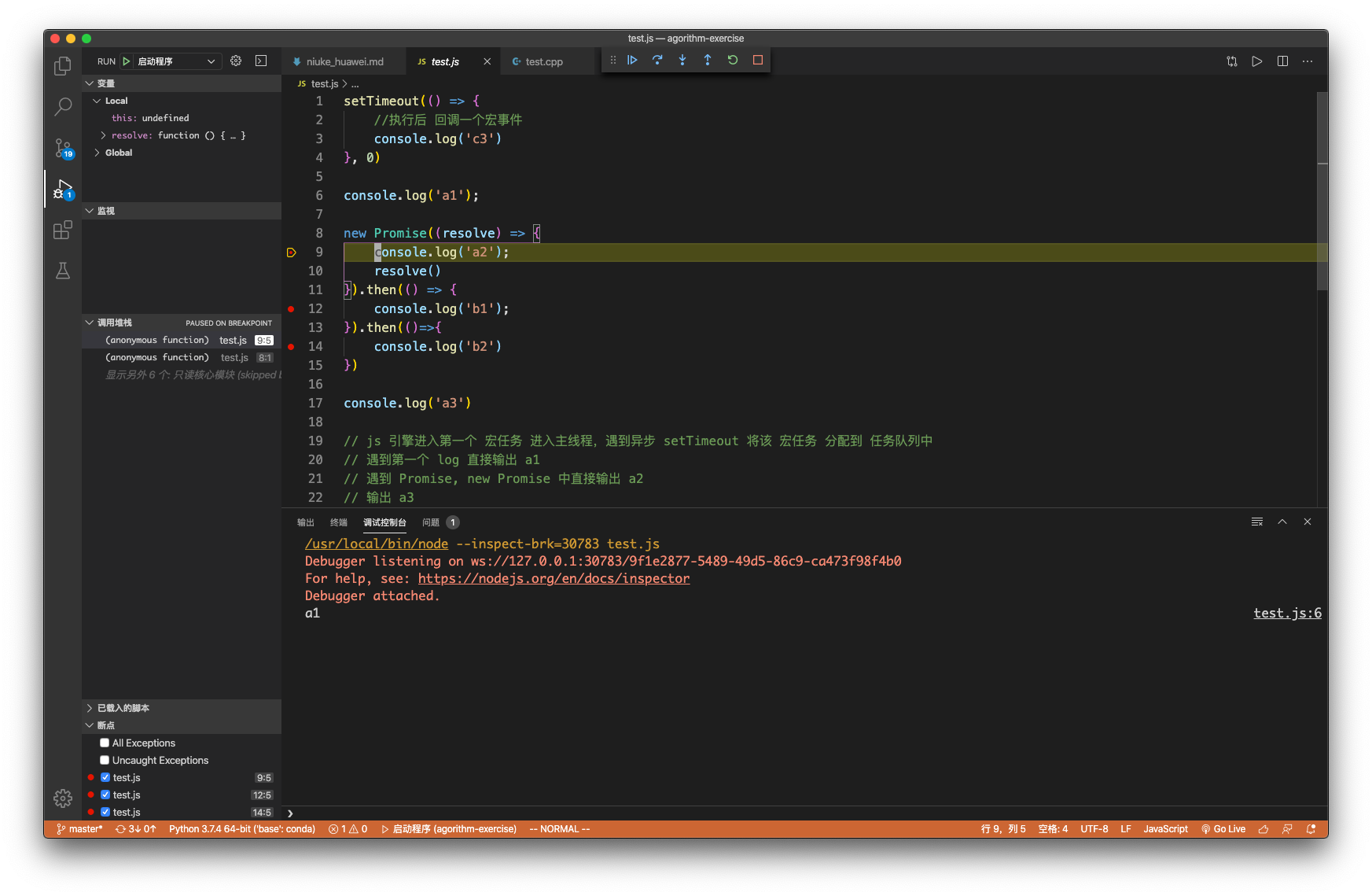Close the bottom panel

1308,522
